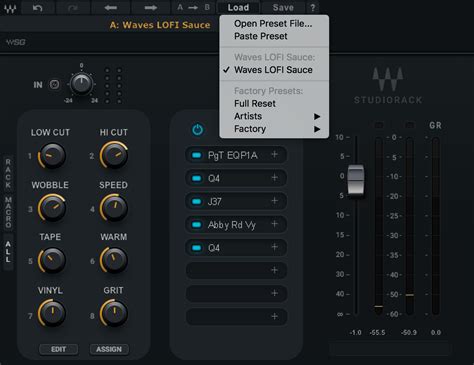Expand the Factory presets submenu
This screenshot has width=474, height=365.
(274, 129)
